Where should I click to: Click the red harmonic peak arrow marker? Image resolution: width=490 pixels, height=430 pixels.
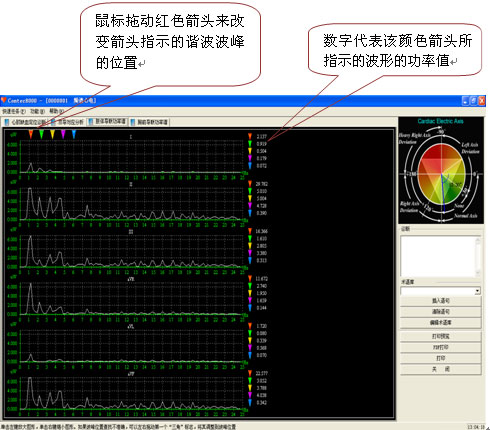[31, 134]
